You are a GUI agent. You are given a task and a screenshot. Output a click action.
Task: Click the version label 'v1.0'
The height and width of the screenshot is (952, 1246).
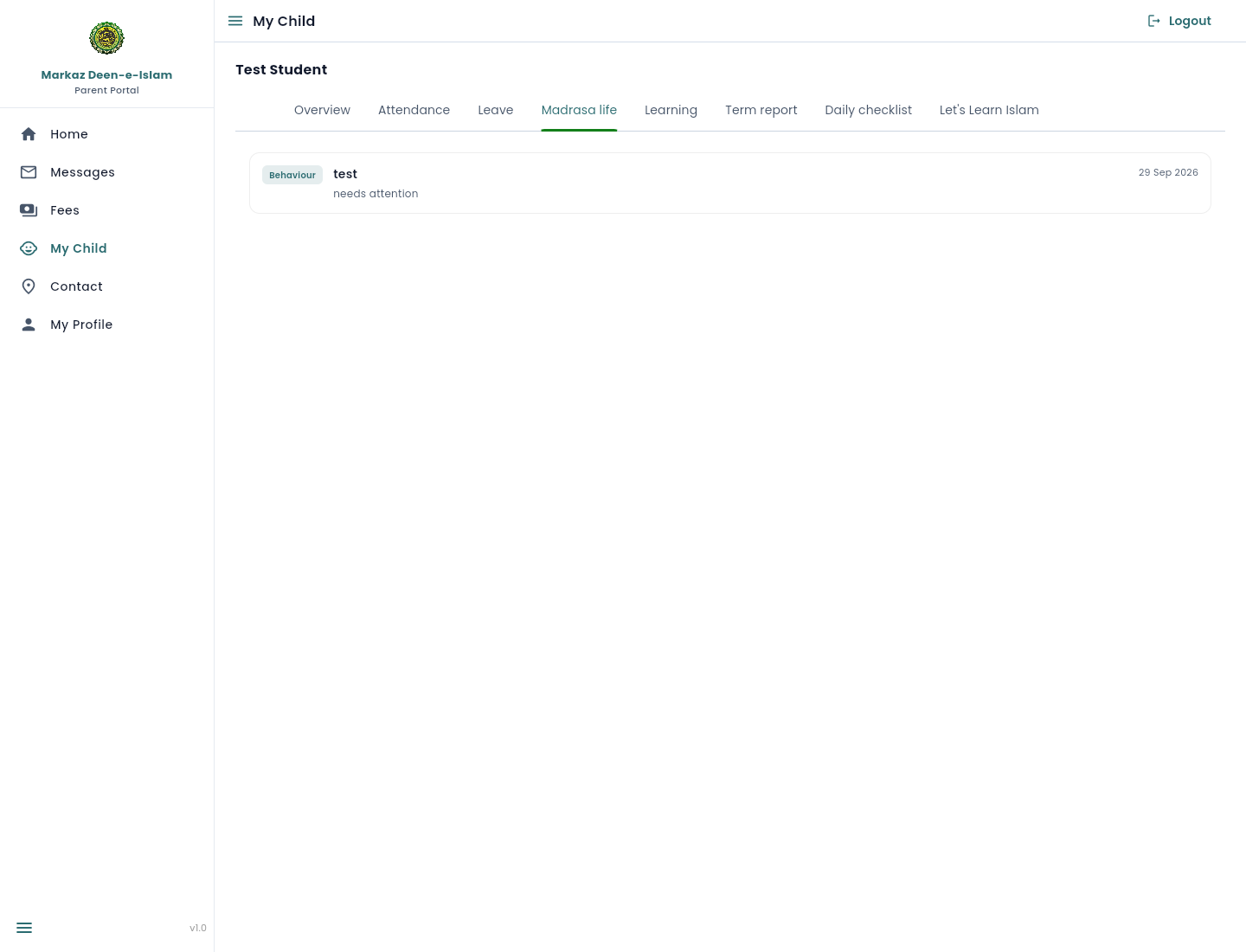(198, 928)
